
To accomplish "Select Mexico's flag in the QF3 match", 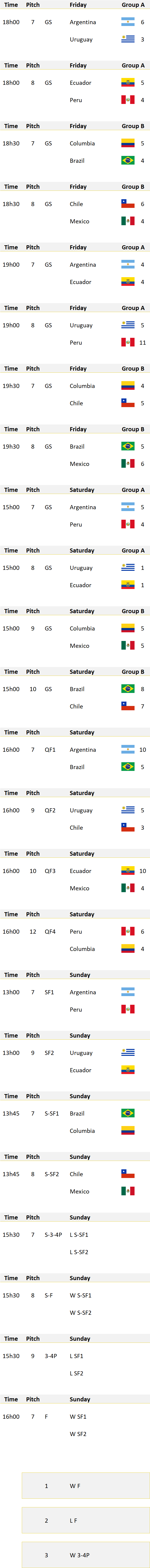I will (x=127, y=888).
